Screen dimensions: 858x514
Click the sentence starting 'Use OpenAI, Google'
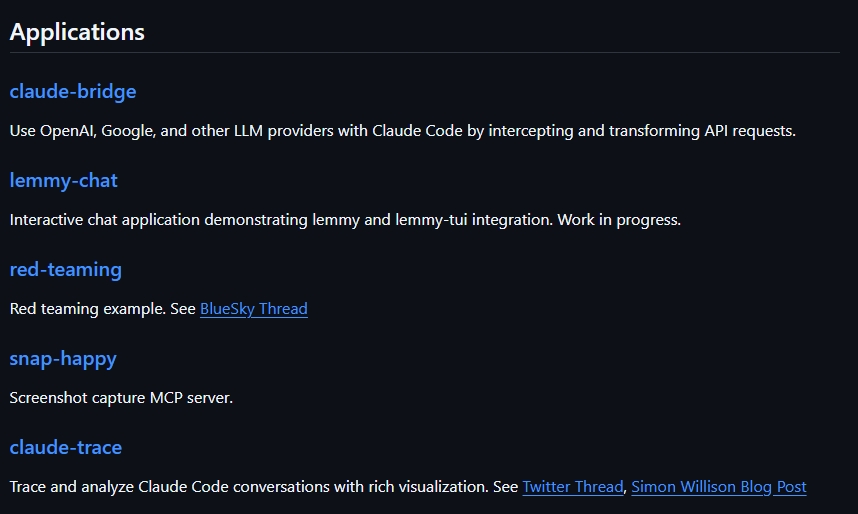point(403,131)
